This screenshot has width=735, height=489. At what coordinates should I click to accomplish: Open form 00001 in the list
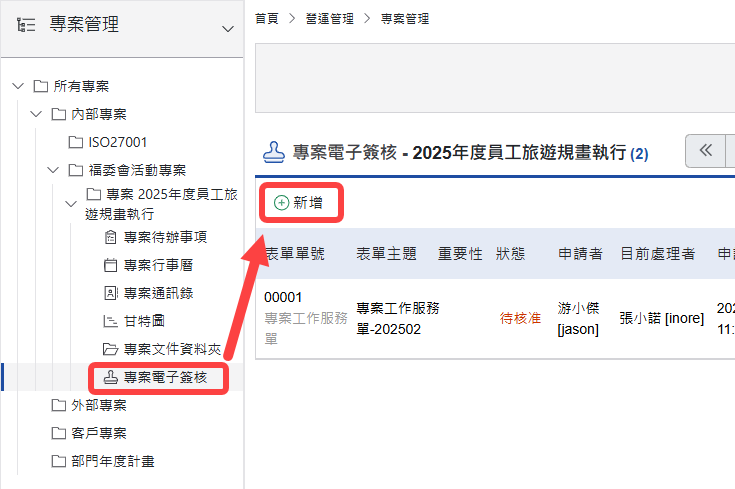[x=283, y=297]
